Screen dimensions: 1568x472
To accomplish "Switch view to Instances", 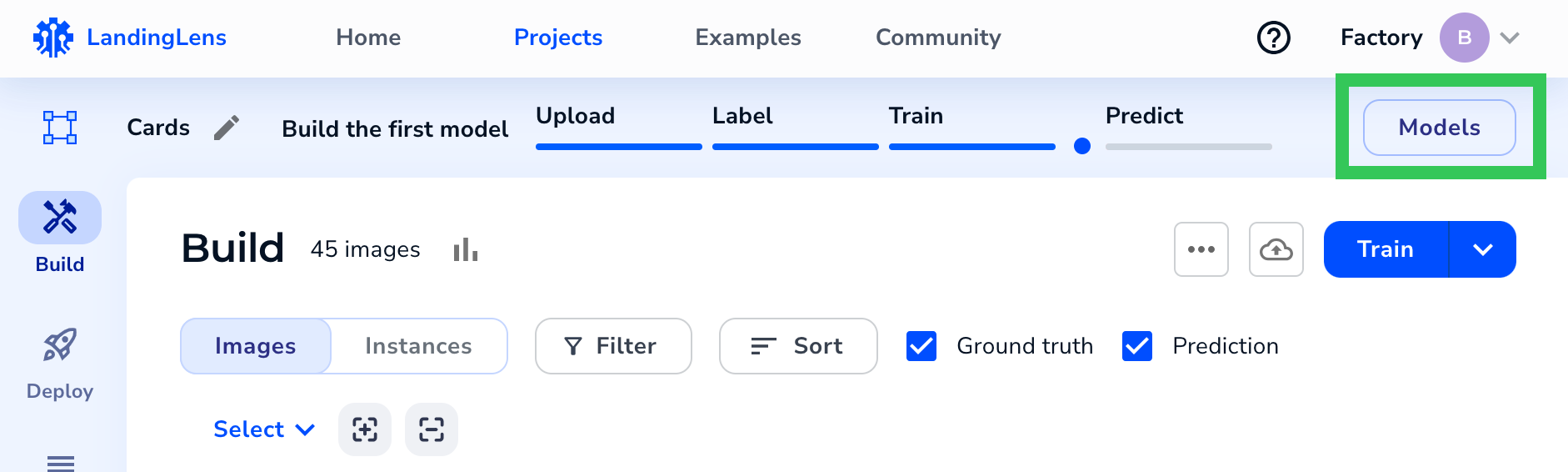I will click(418, 346).
